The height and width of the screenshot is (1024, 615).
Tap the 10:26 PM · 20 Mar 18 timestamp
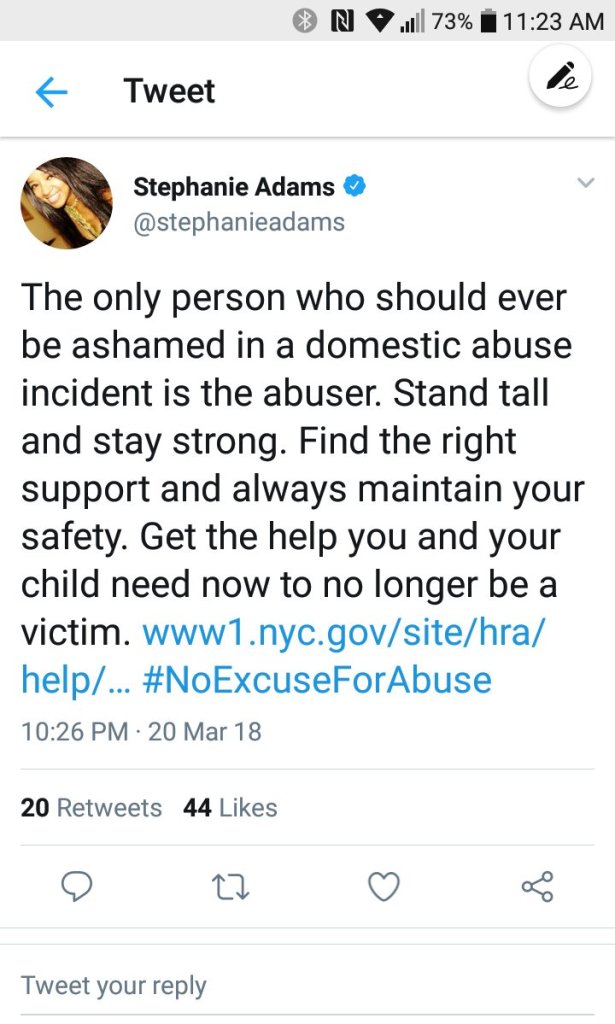point(141,731)
